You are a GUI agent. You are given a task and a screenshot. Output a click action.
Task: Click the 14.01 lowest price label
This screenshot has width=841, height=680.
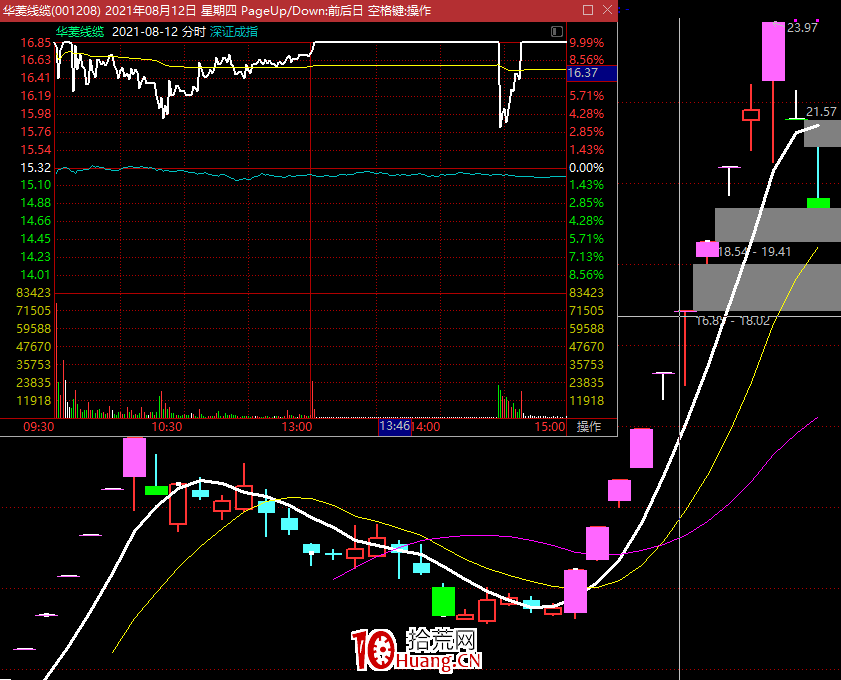pyautogui.click(x=35, y=275)
